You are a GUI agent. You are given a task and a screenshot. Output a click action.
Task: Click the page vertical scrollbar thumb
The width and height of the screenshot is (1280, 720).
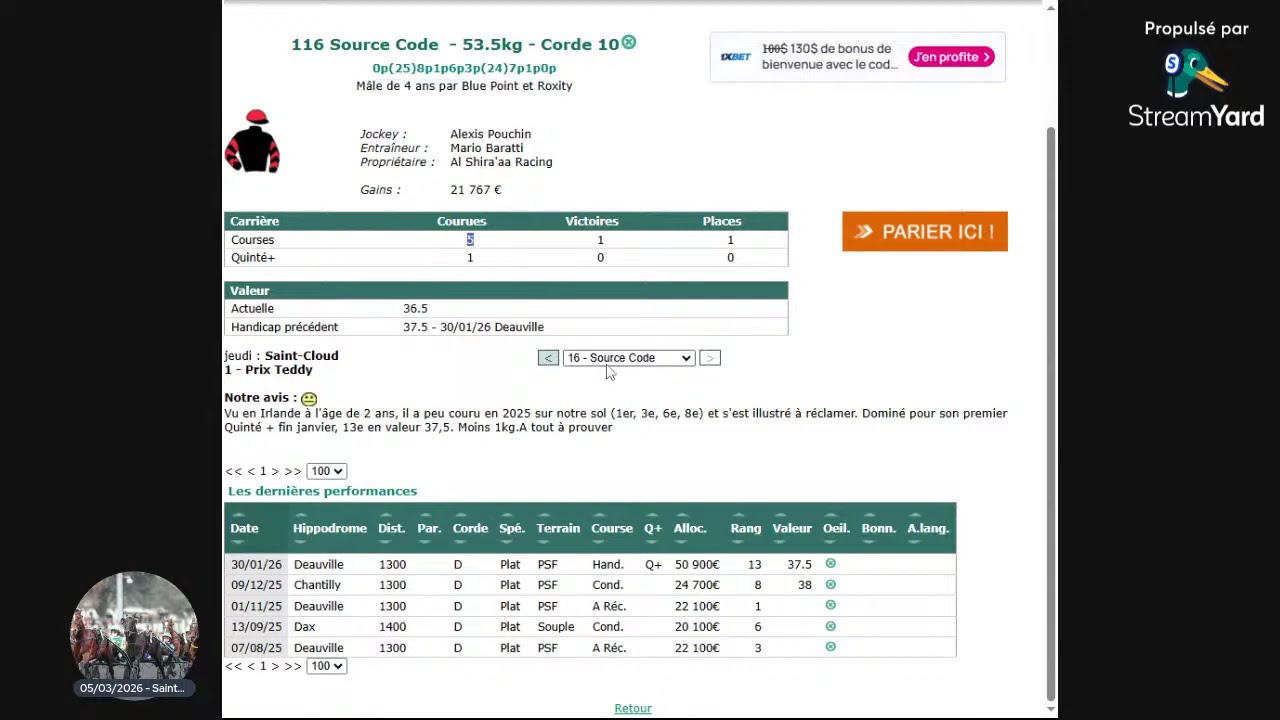click(x=1050, y=413)
